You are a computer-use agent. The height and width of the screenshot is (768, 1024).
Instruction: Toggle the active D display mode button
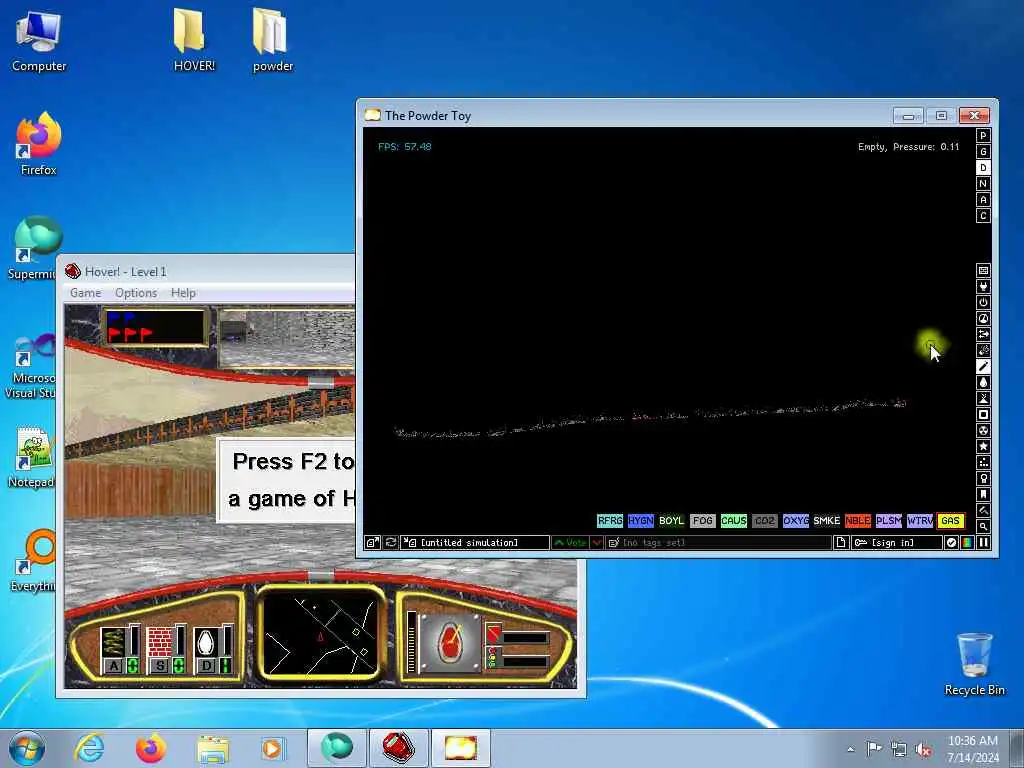(x=983, y=168)
